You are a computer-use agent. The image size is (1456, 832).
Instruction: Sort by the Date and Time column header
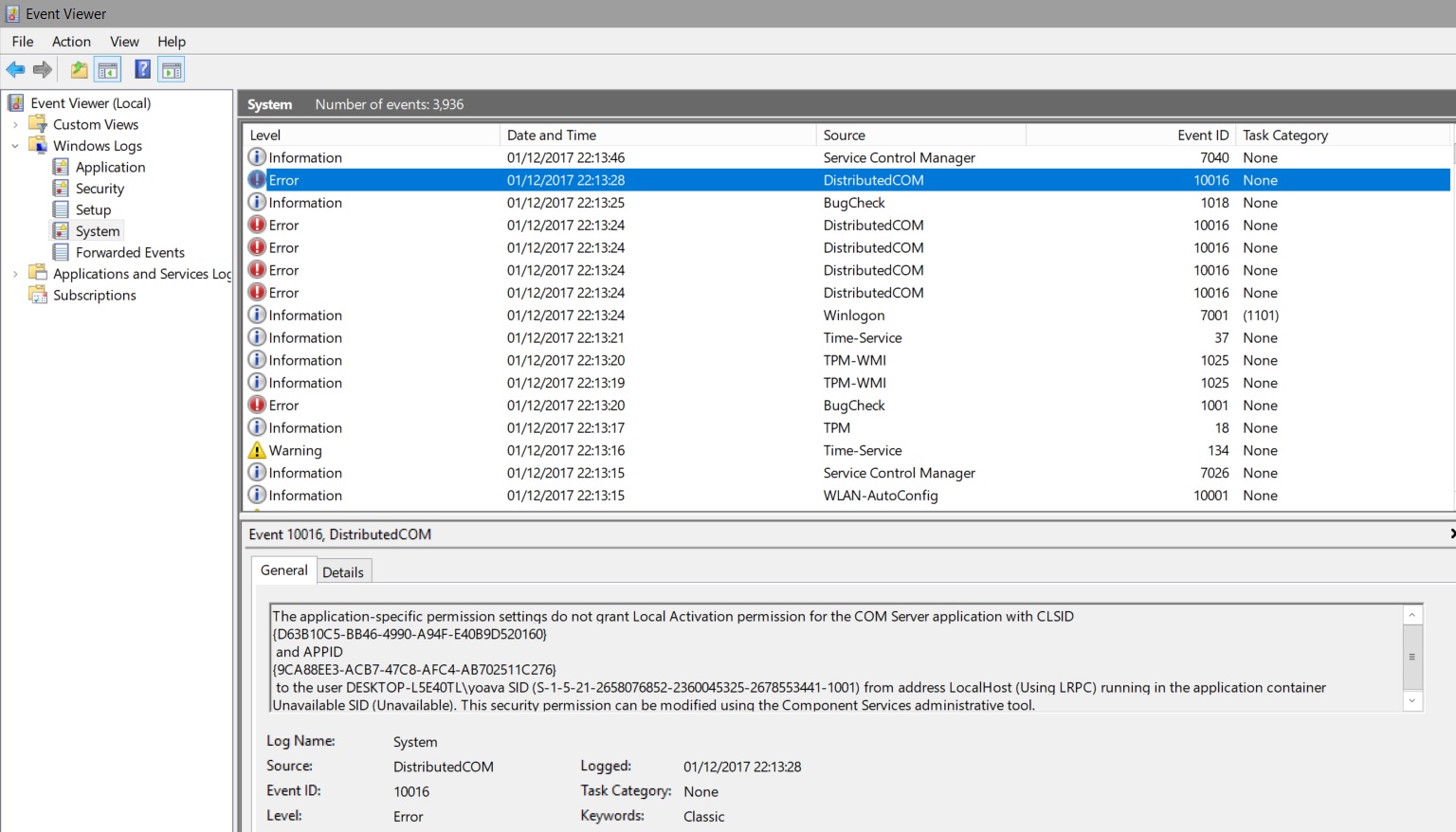tap(658, 136)
